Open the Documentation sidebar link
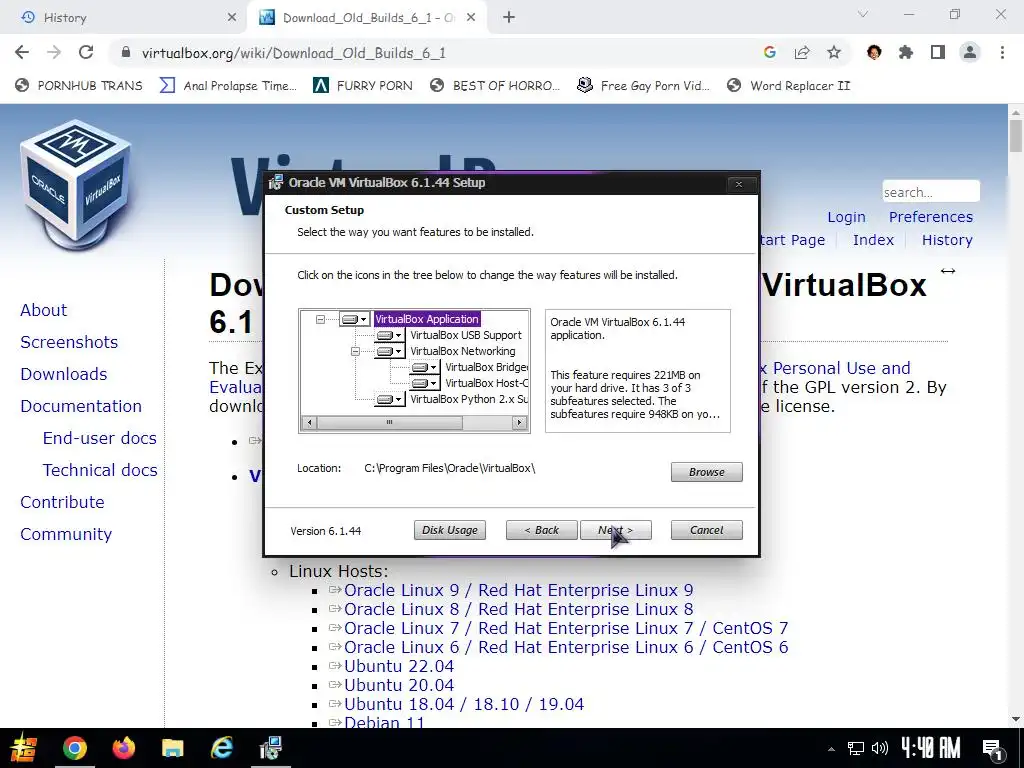The width and height of the screenshot is (1024, 768). [x=81, y=406]
